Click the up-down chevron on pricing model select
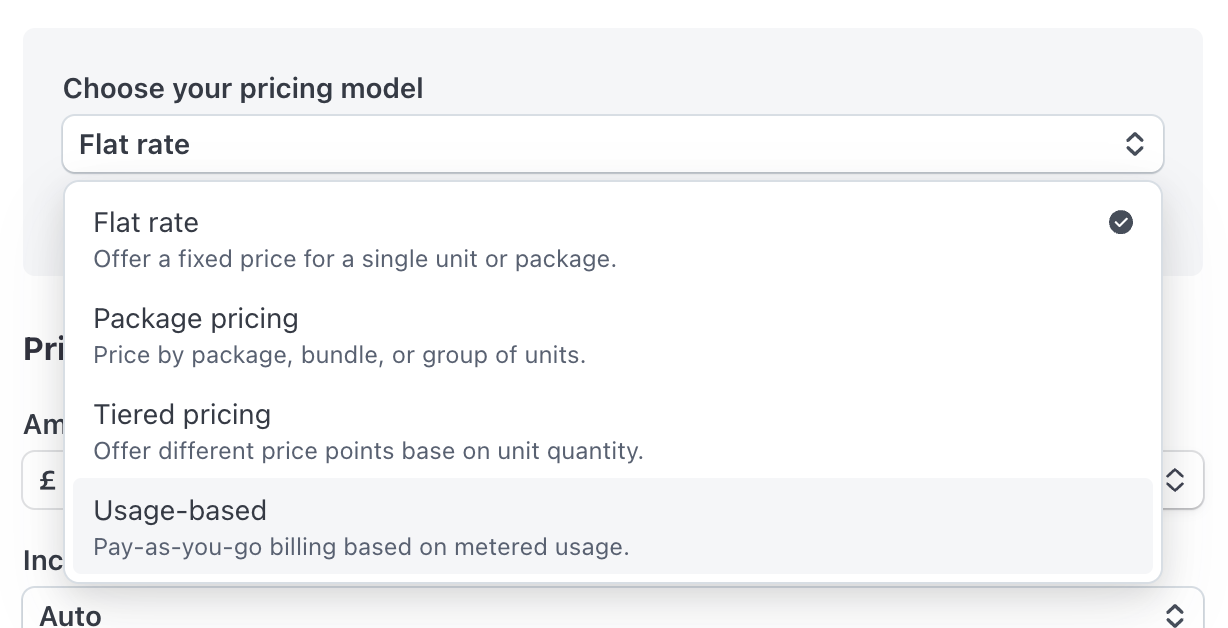1228x628 pixels. click(x=1135, y=144)
